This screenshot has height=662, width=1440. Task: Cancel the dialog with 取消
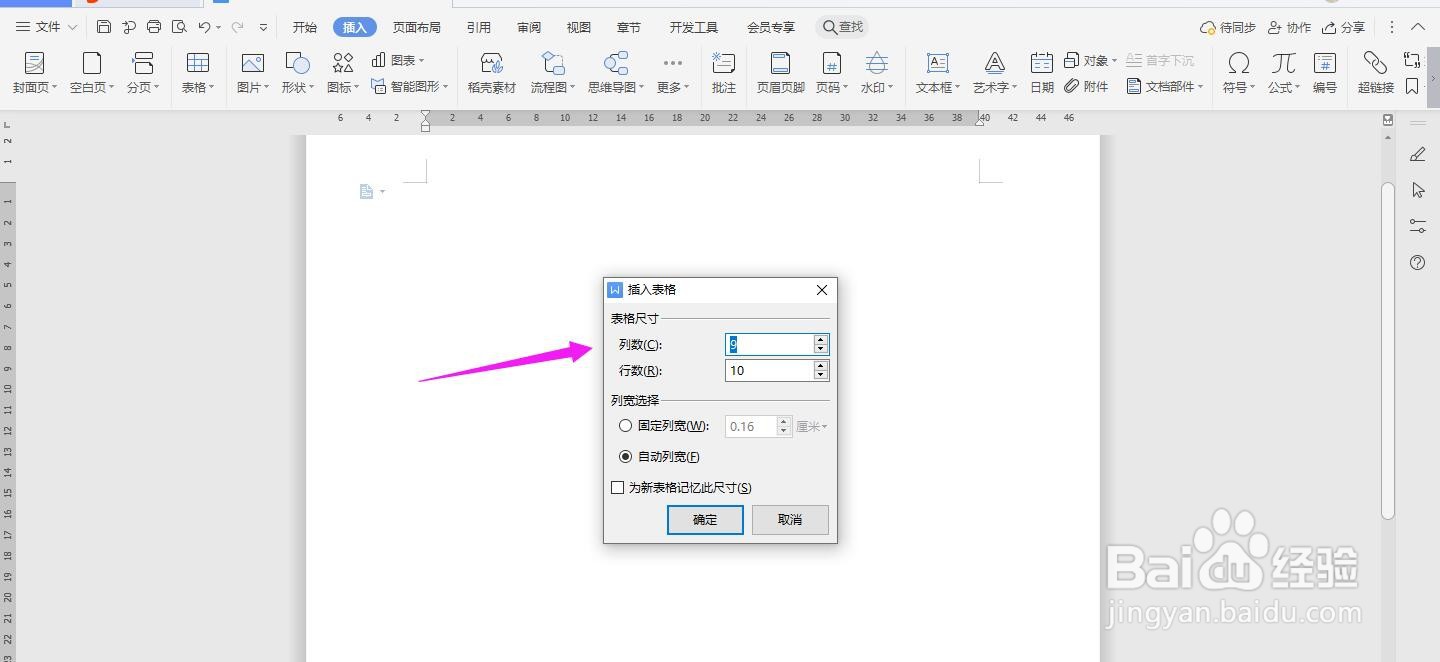[790, 519]
